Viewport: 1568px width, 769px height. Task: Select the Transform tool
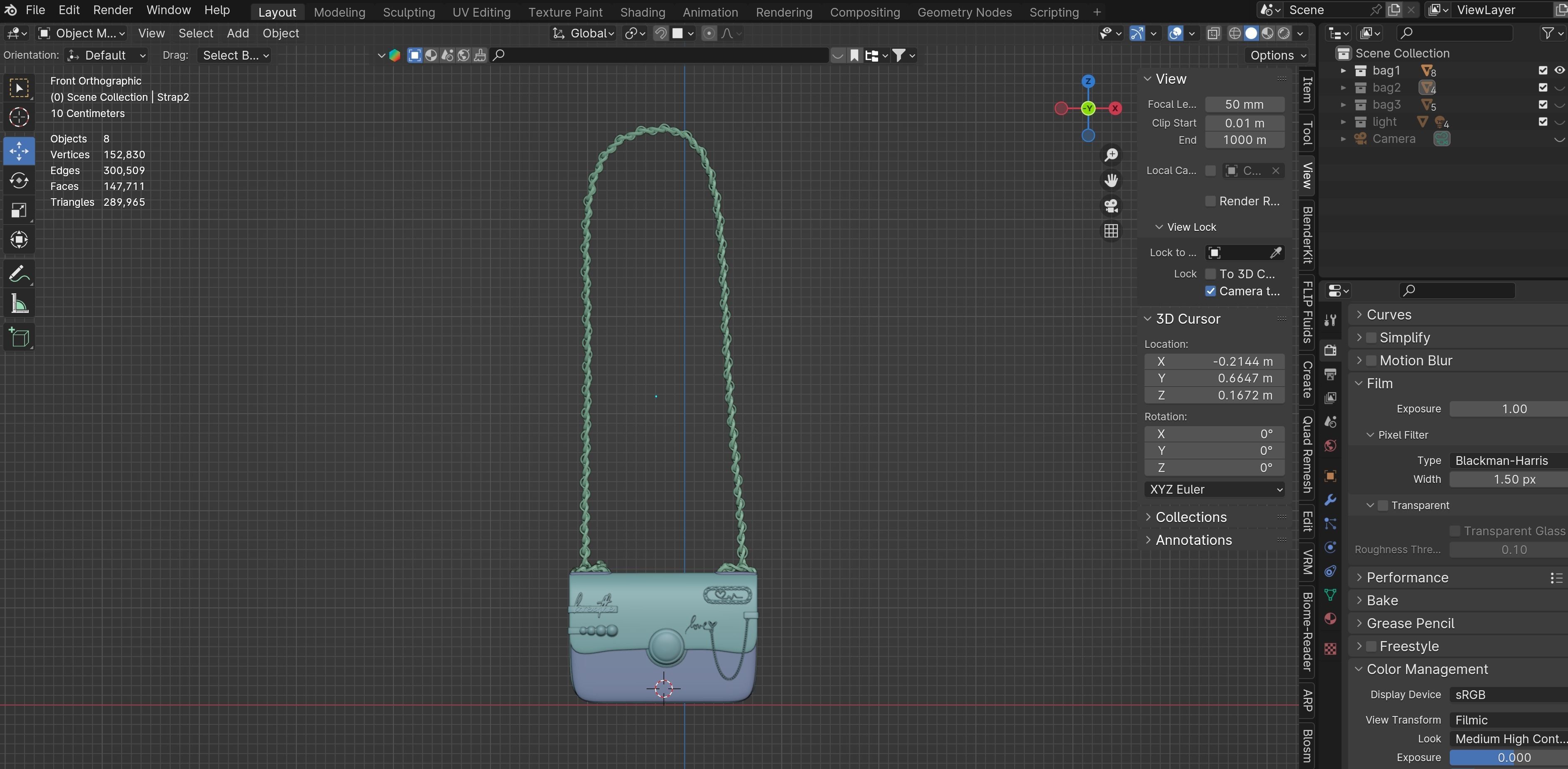(19, 240)
